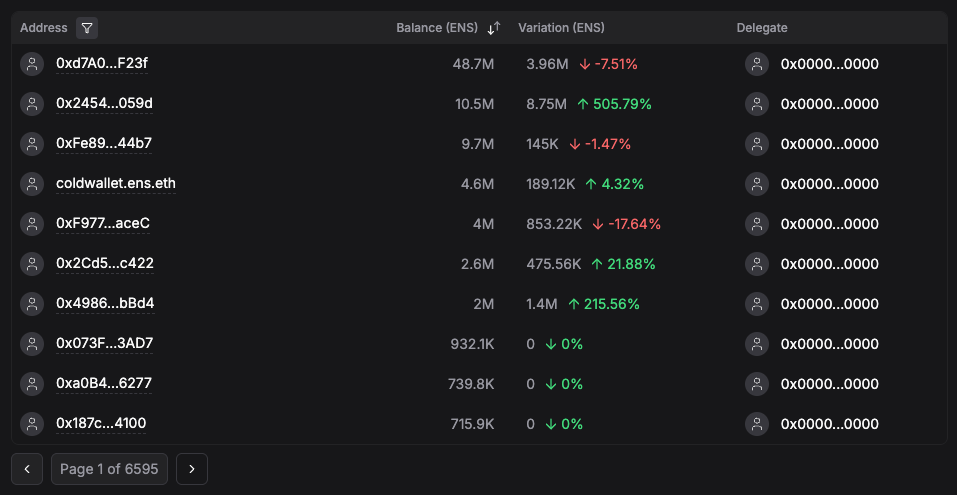Go to the previous page arrow
The image size is (957, 495).
tap(27, 469)
